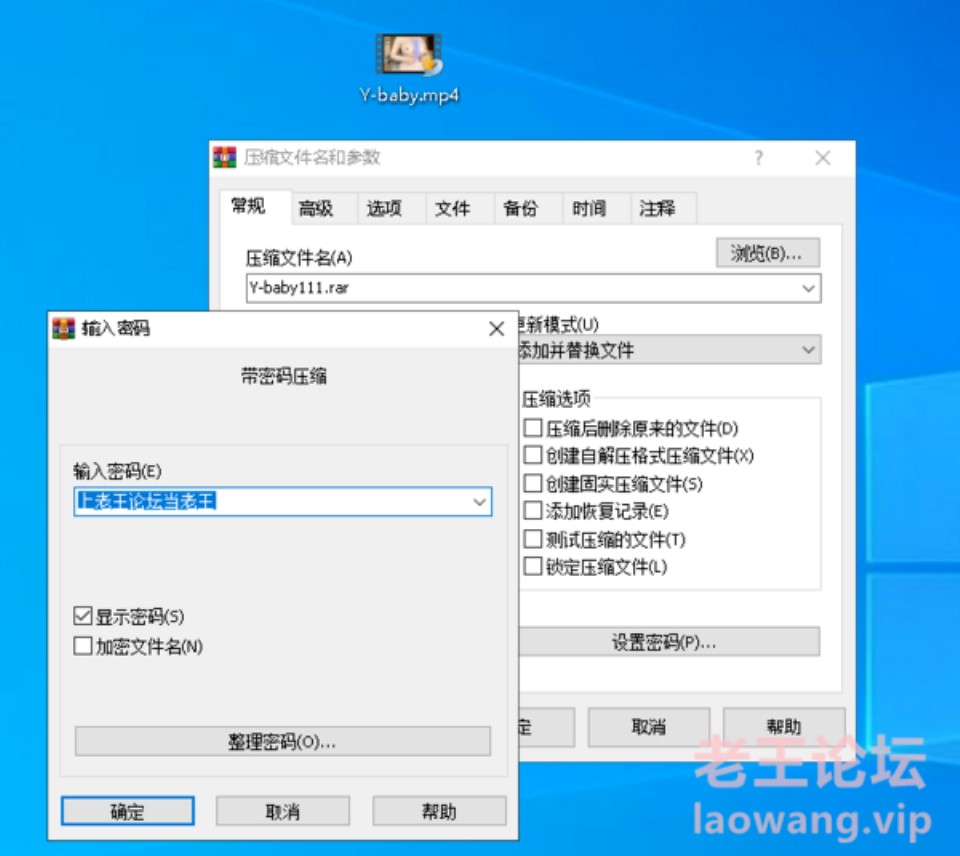This screenshot has width=960, height=856.
Task: Open the 注释 comment tab
Action: [657, 209]
